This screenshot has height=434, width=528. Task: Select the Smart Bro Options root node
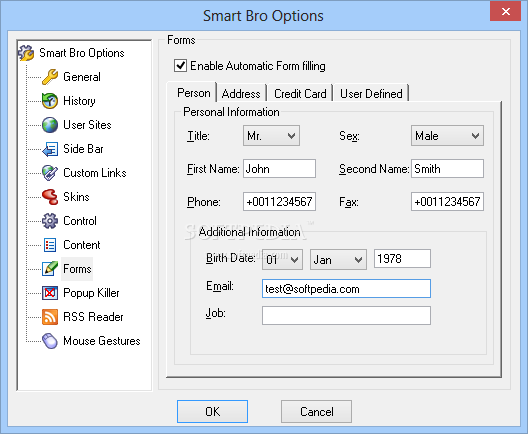pyautogui.click(x=81, y=53)
